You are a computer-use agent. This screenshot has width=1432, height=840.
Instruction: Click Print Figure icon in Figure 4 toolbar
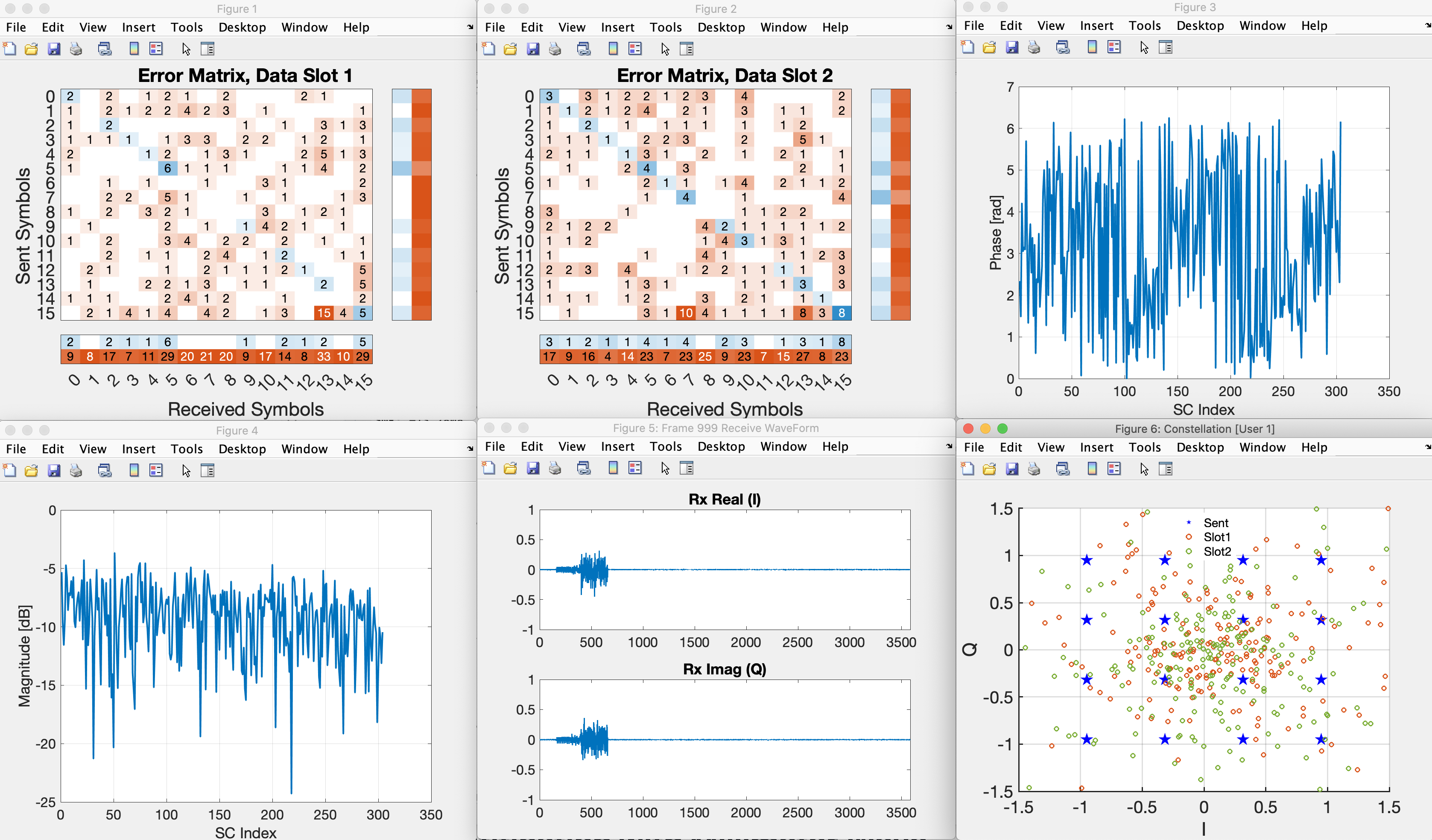[x=76, y=470]
